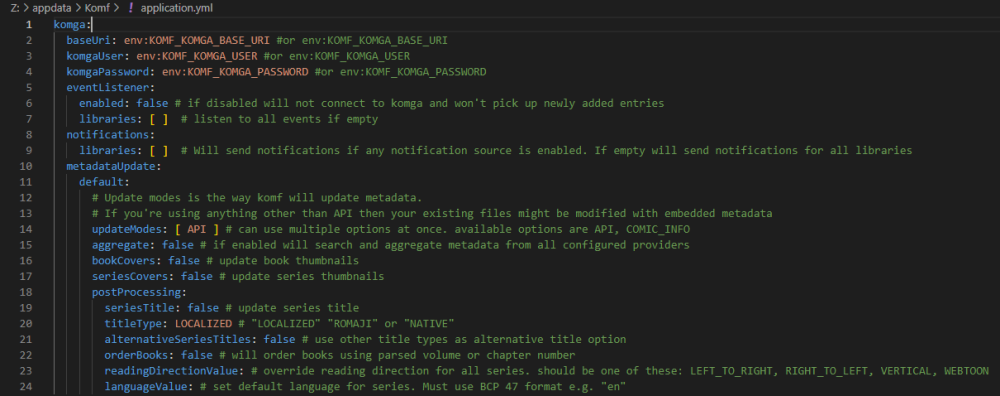Screen dimensions: 1000x396
Task: Select the Z: drive breadcrumb
Action: (15, 8)
